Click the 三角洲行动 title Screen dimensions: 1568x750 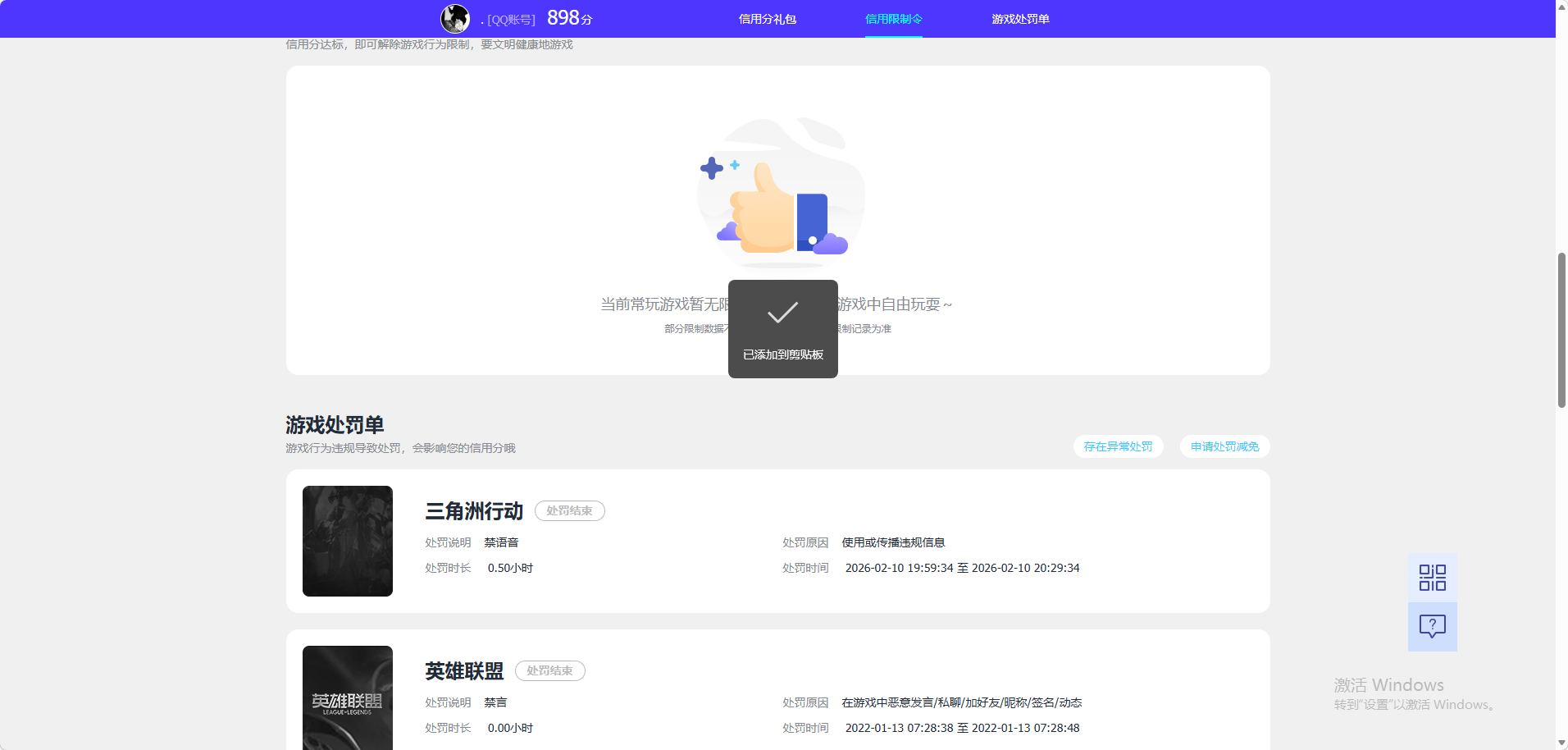pyautogui.click(x=474, y=511)
